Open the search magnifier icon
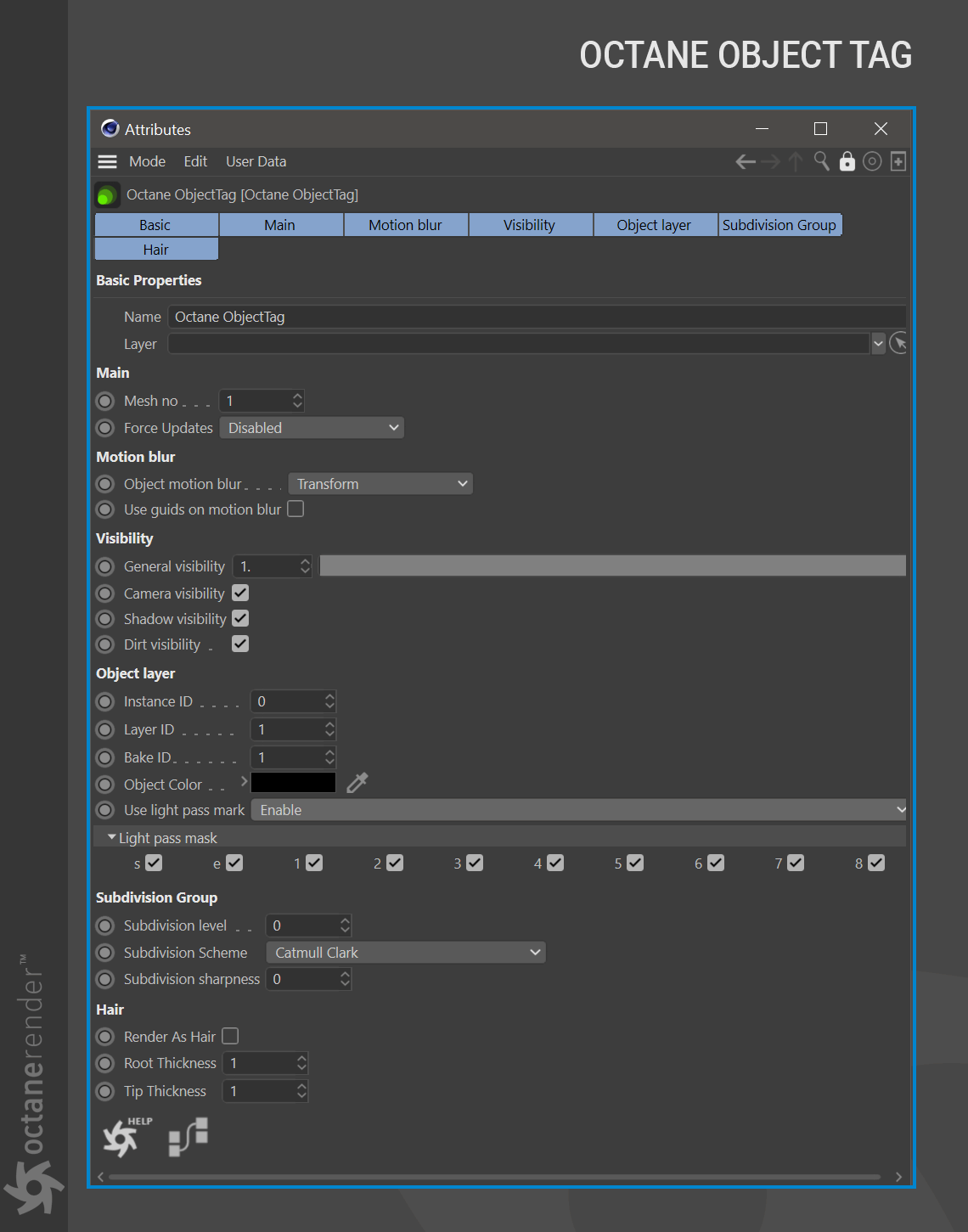This screenshot has width=968, height=1232. [x=821, y=161]
